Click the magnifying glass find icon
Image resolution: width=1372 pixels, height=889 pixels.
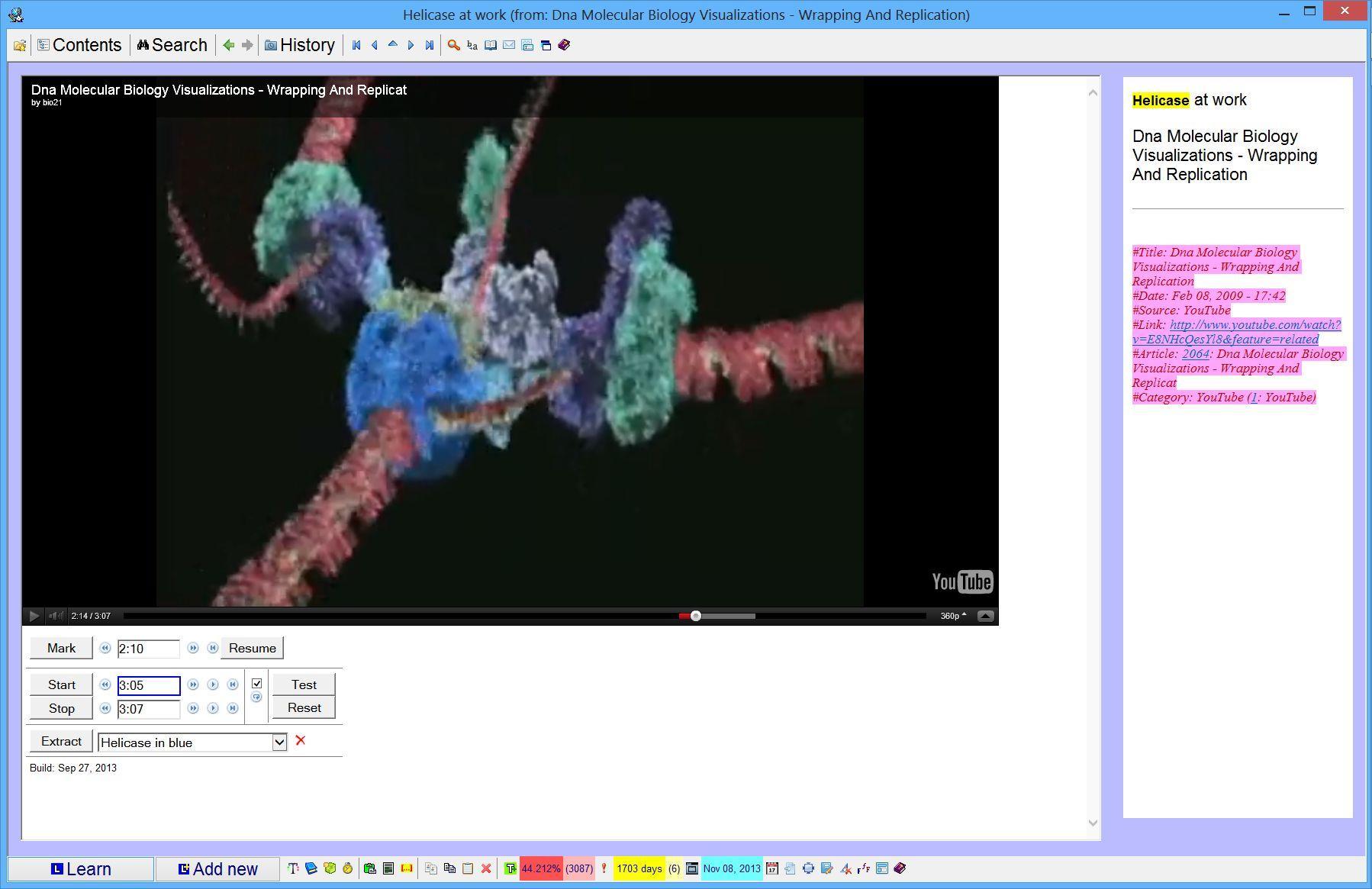coord(453,45)
